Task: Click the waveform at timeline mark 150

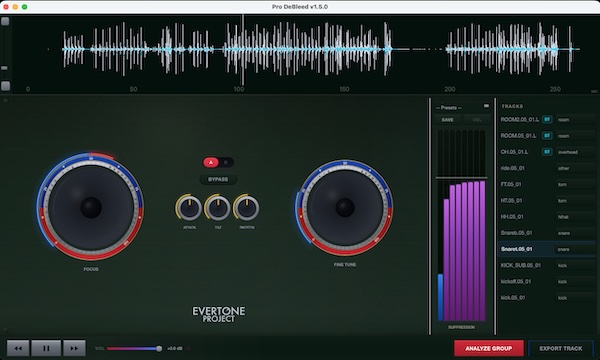Action: 344,50
